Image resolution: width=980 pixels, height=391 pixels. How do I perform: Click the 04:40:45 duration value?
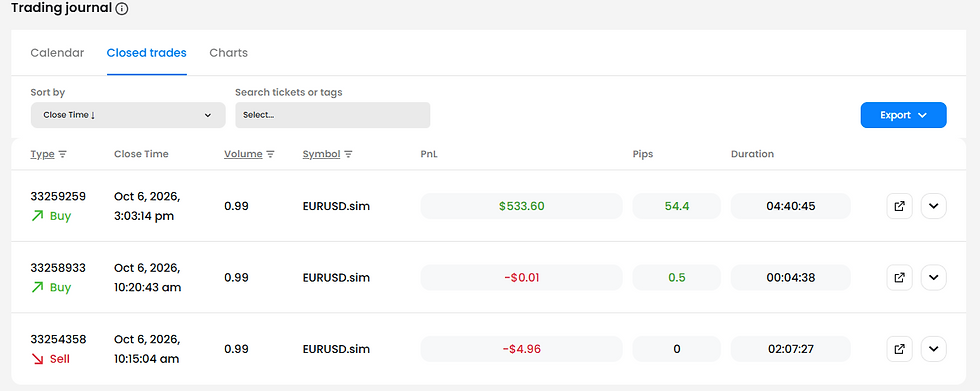click(791, 206)
